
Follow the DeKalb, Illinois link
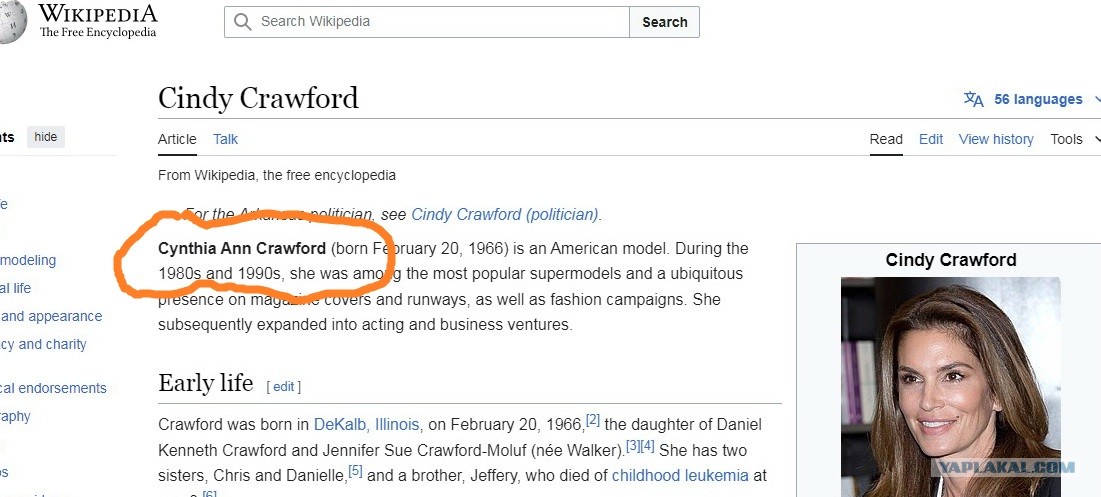(x=367, y=425)
